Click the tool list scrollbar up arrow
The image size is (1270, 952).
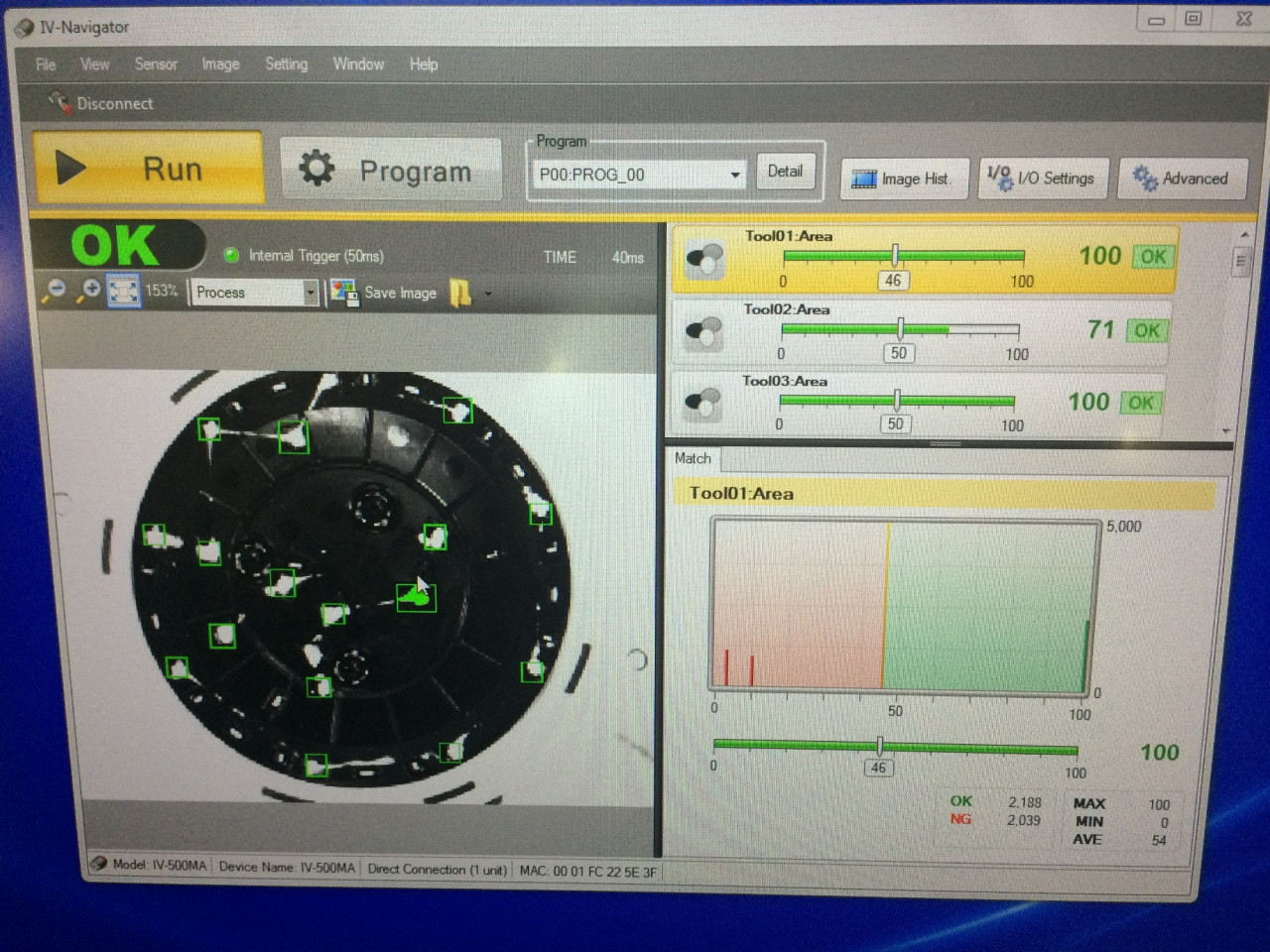(1243, 234)
